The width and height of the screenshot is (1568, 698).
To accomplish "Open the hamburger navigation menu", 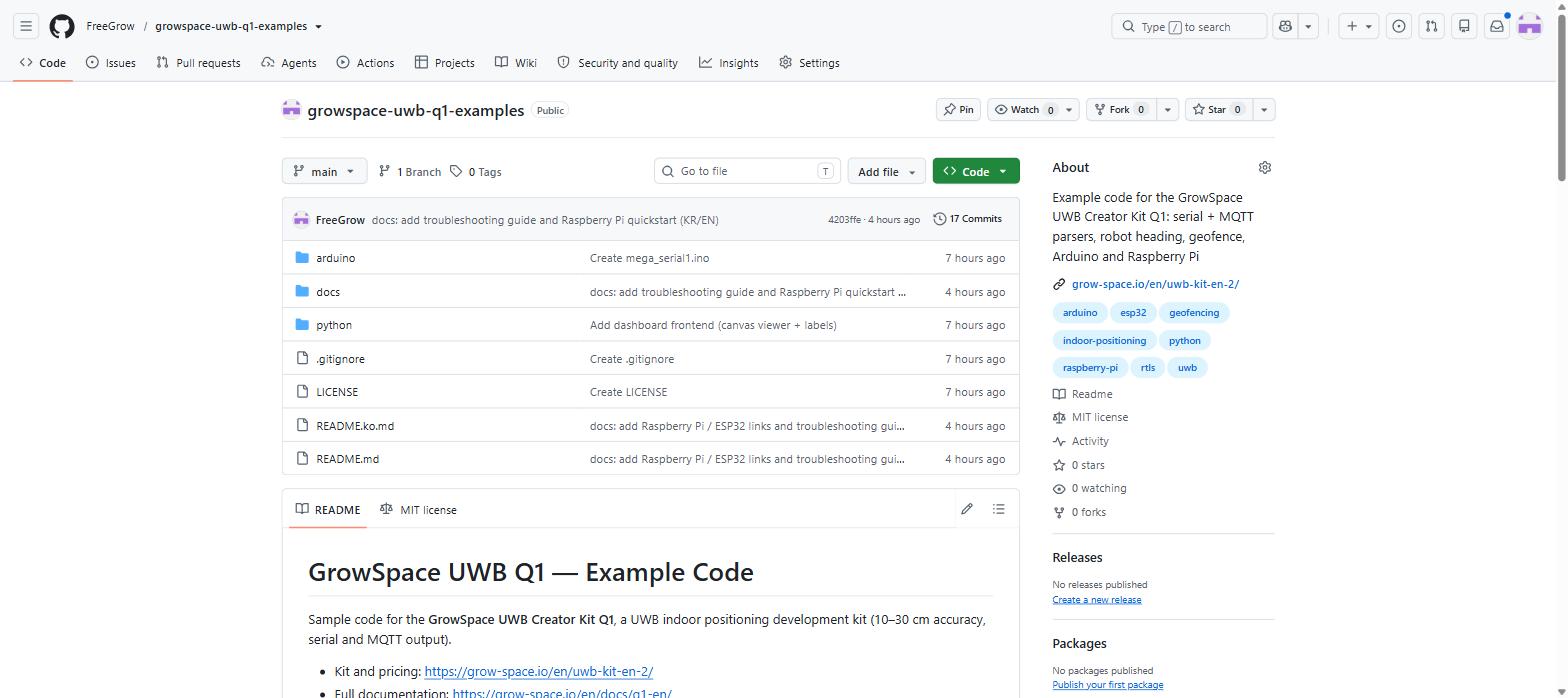I will (26, 26).
